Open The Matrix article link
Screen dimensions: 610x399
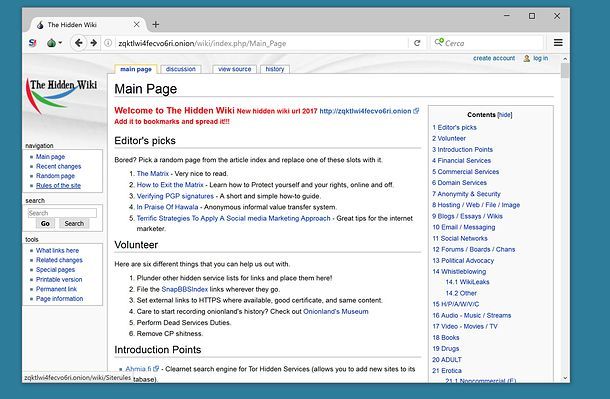pos(152,173)
